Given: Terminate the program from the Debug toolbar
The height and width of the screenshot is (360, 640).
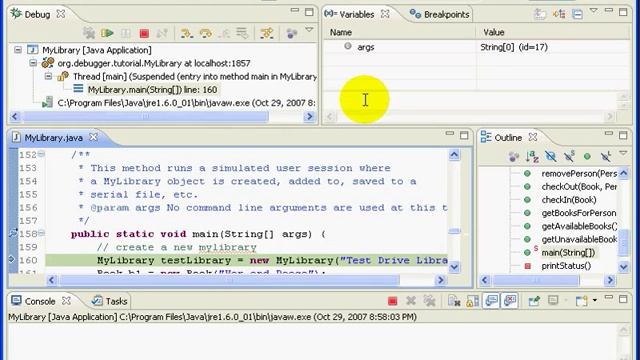Looking at the screenshot, I should (144, 33).
